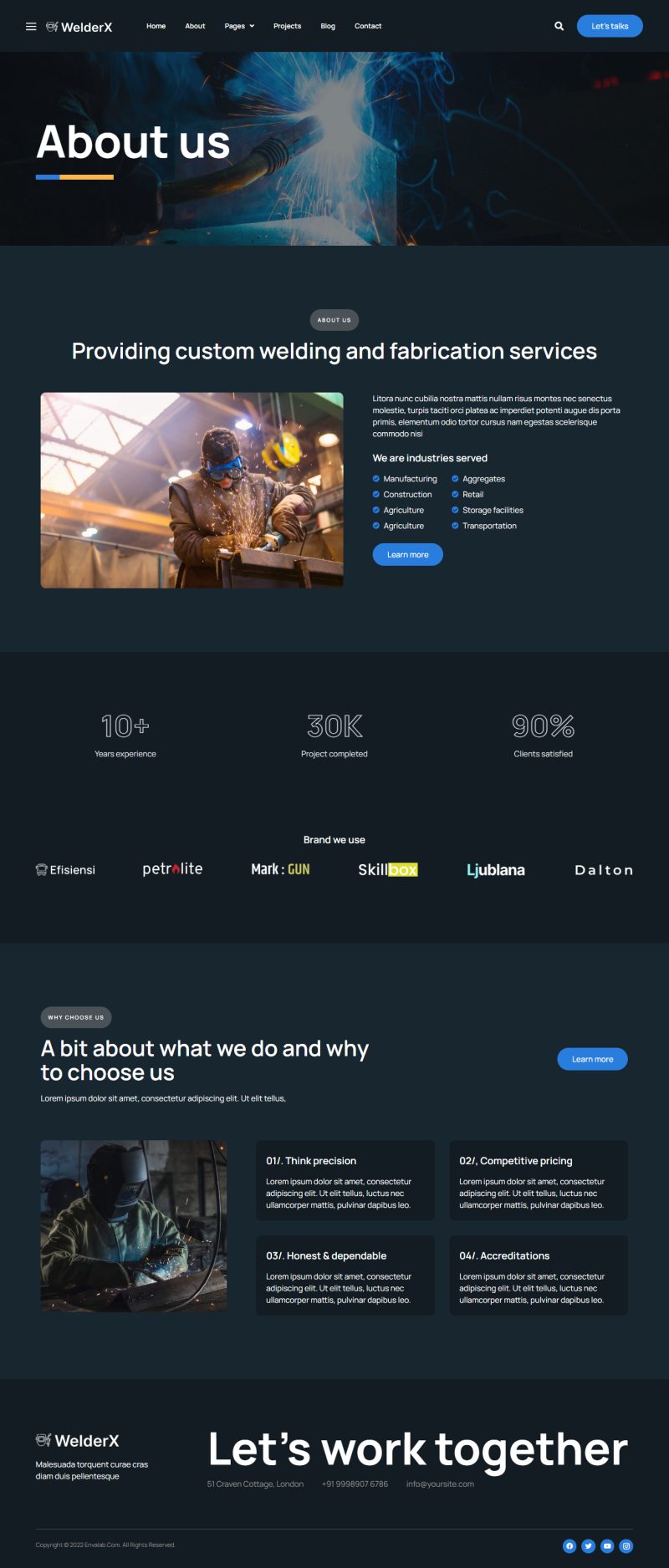The height and width of the screenshot is (1568, 669).
Task: Open the Contact page link
Action: [x=368, y=26]
